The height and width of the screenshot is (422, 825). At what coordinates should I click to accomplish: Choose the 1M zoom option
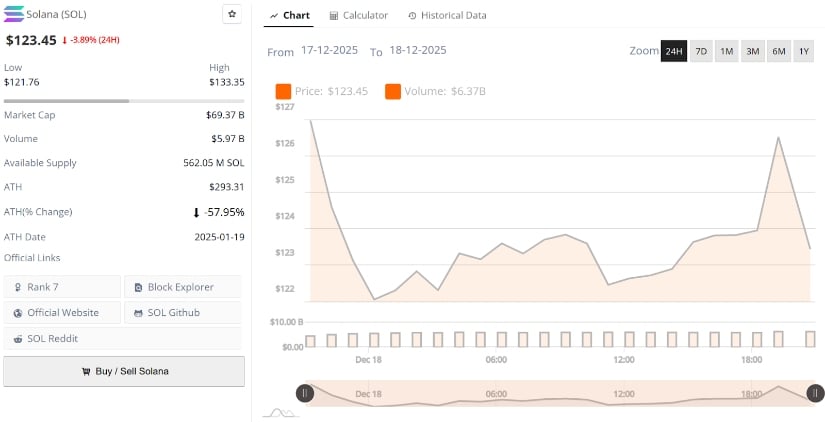(x=727, y=51)
